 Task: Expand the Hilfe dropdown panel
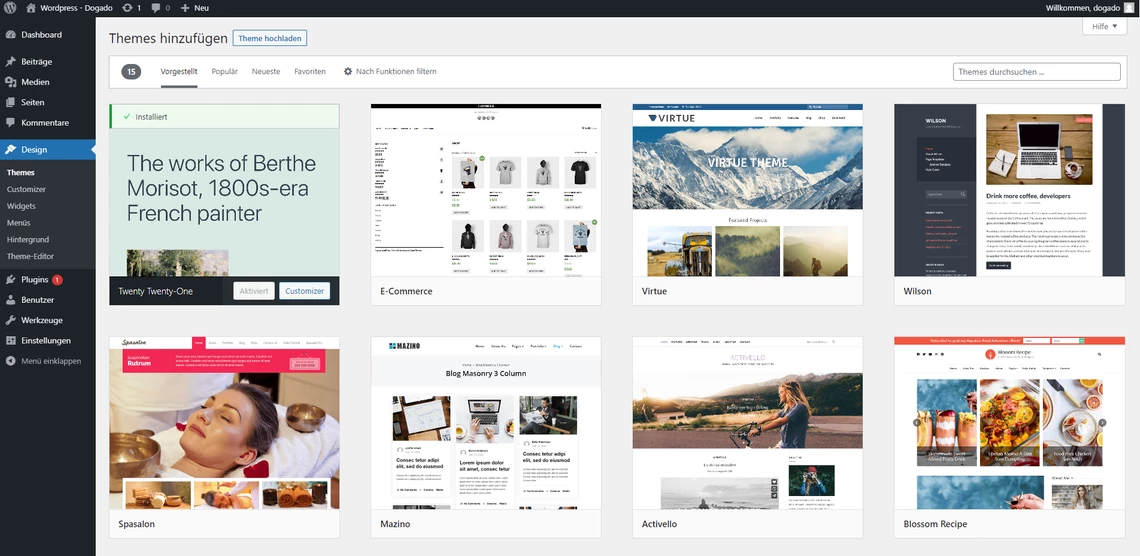[1104, 27]
